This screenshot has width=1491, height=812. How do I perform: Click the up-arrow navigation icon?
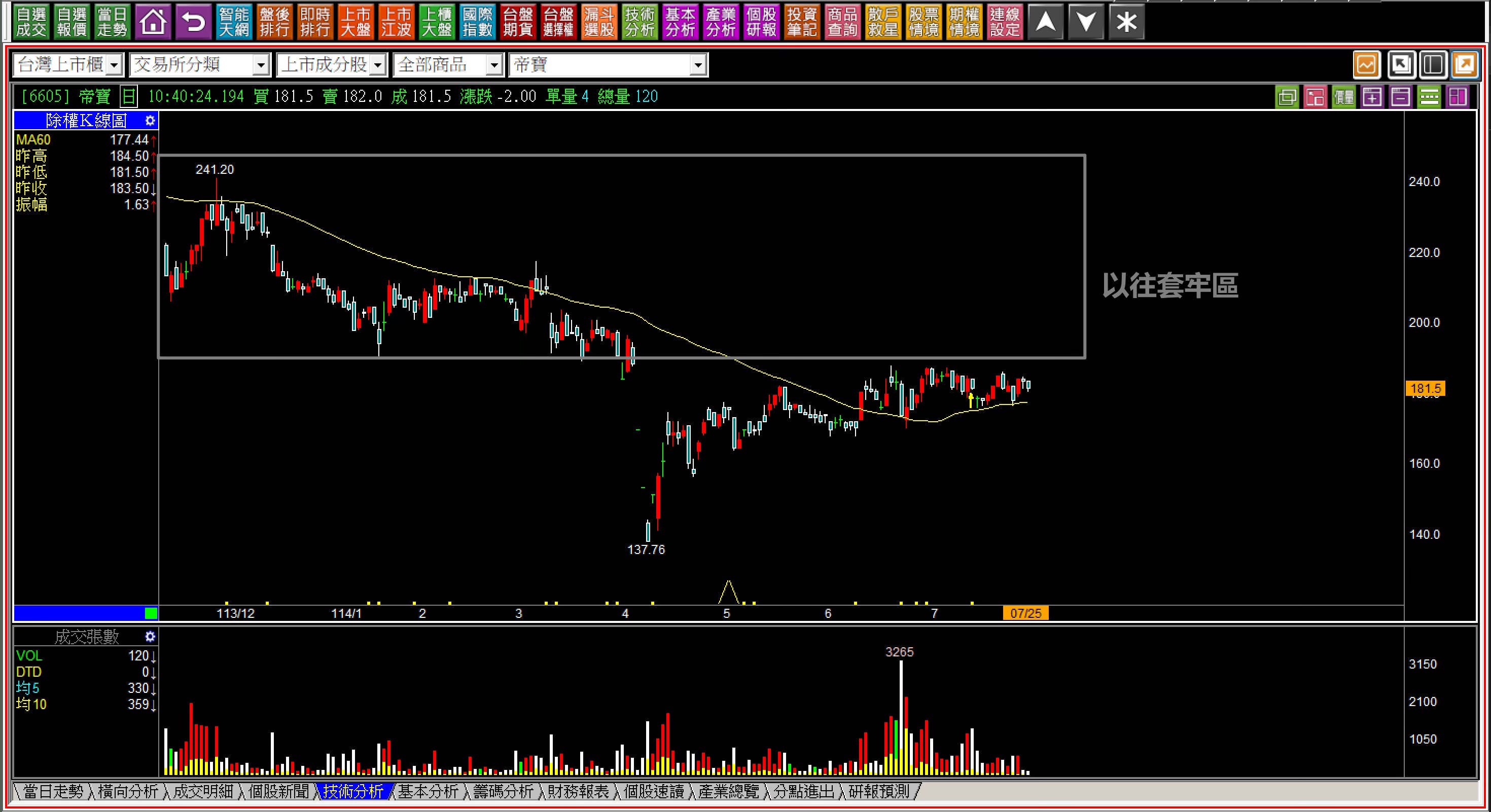click(1045, 22)
